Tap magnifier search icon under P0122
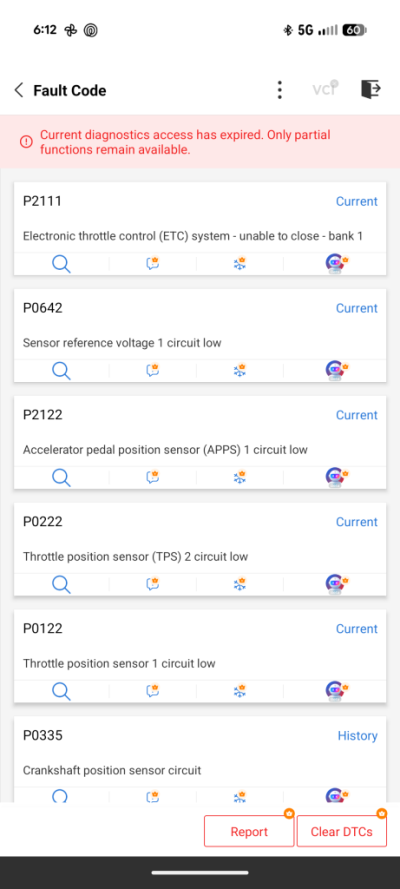 61,691
